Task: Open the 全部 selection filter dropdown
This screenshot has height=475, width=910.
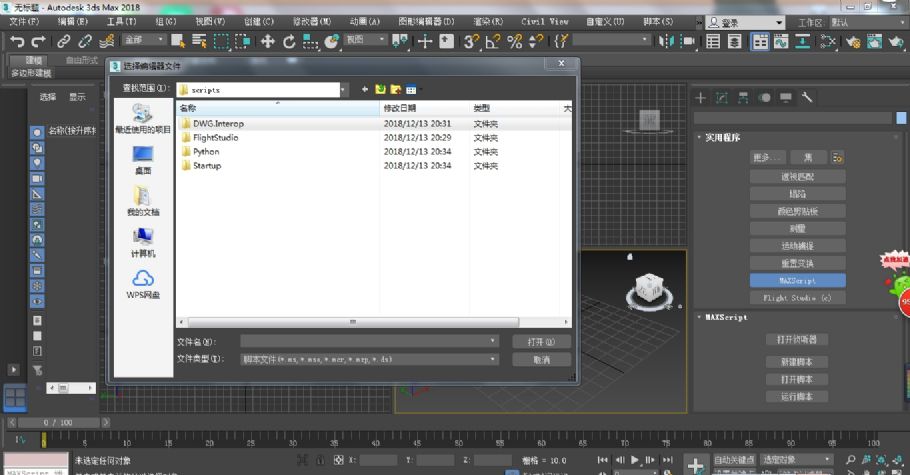Action: [x=144, y=39]
